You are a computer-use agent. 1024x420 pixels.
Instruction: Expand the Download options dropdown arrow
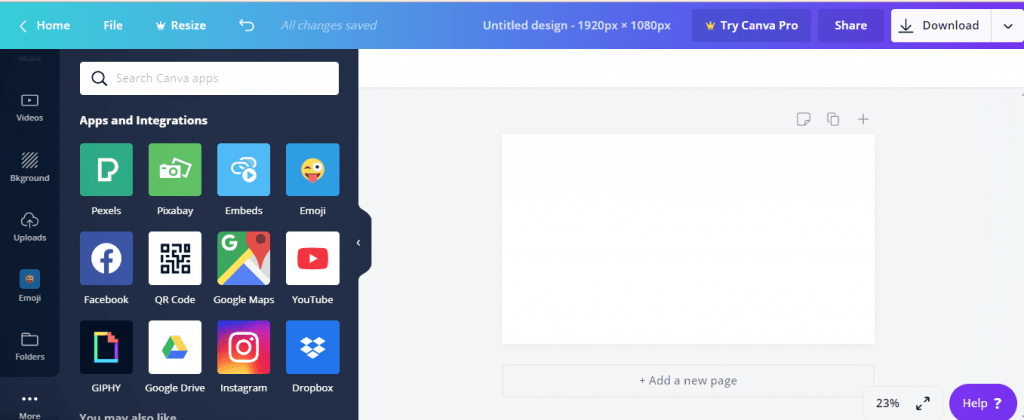click(1008, 25)
